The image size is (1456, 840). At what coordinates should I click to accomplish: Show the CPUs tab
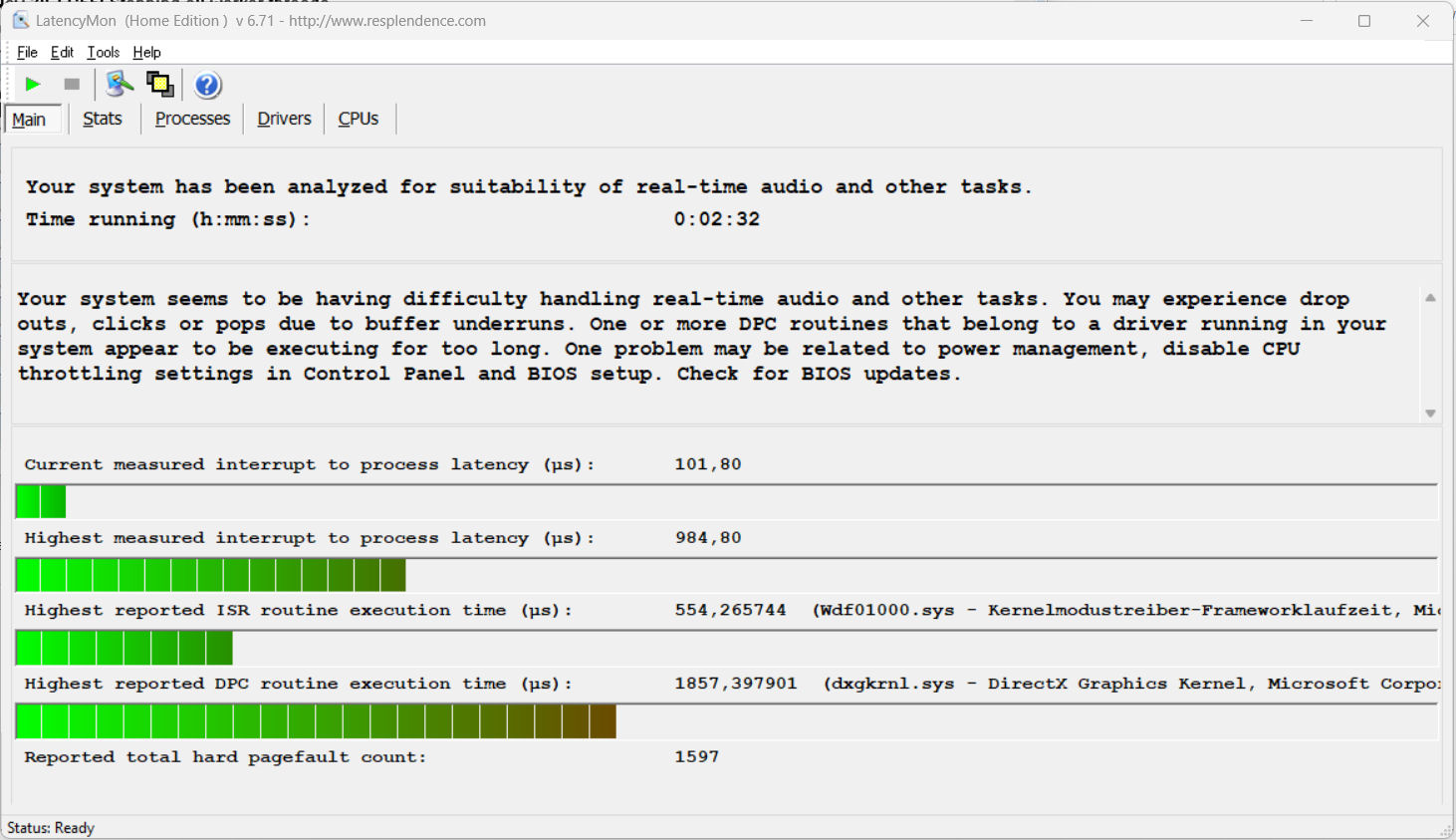pyautogui.click(x=359, y=119)
